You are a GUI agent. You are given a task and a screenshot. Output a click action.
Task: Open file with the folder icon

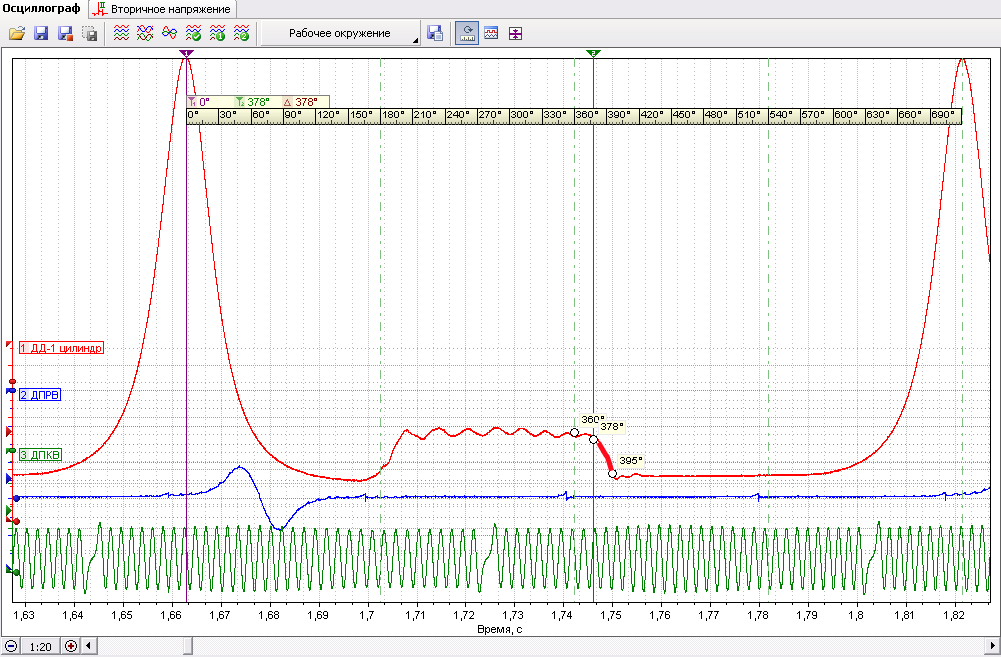tap(17, 33)
